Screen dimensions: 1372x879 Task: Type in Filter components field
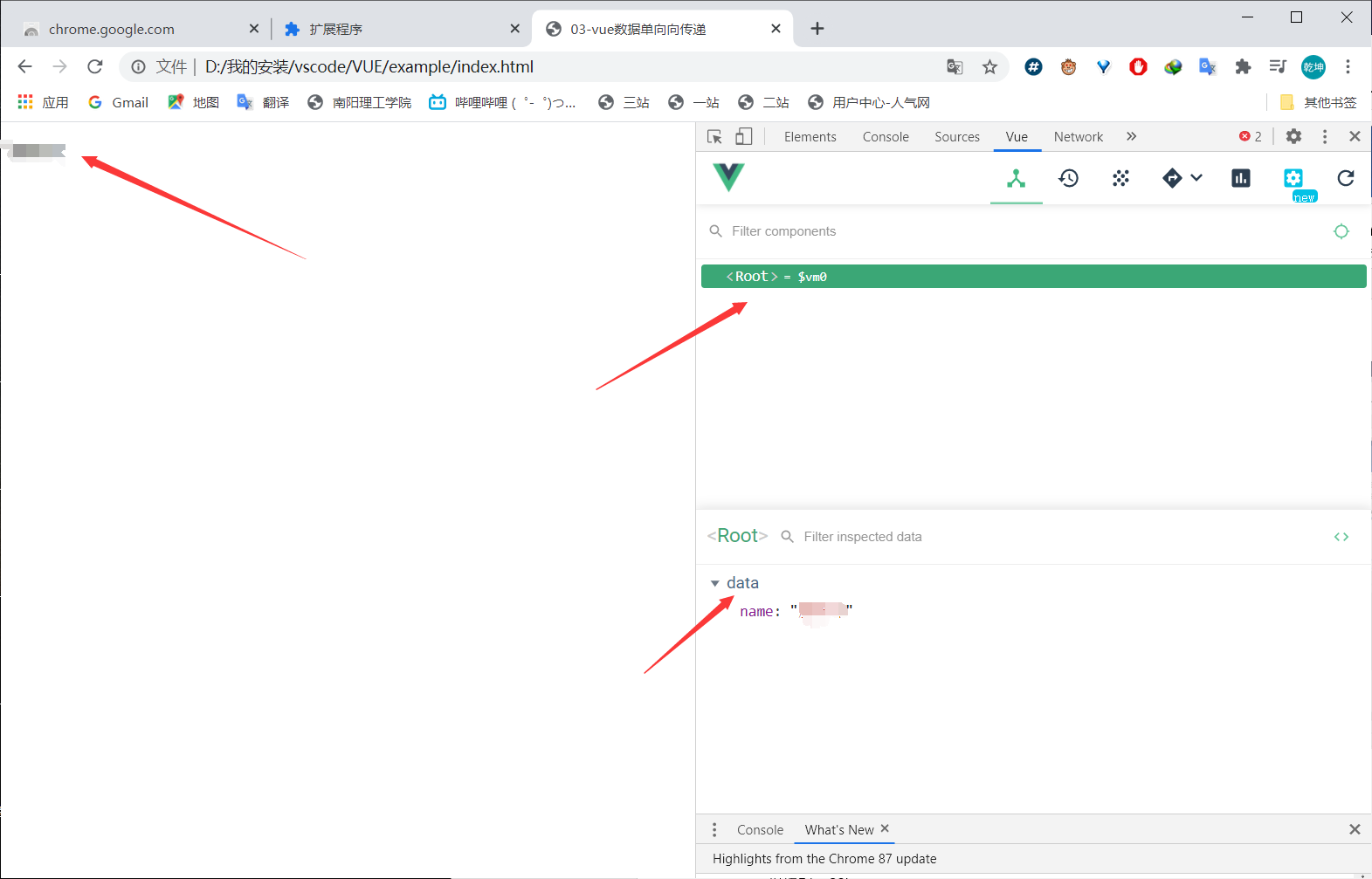1013,231
